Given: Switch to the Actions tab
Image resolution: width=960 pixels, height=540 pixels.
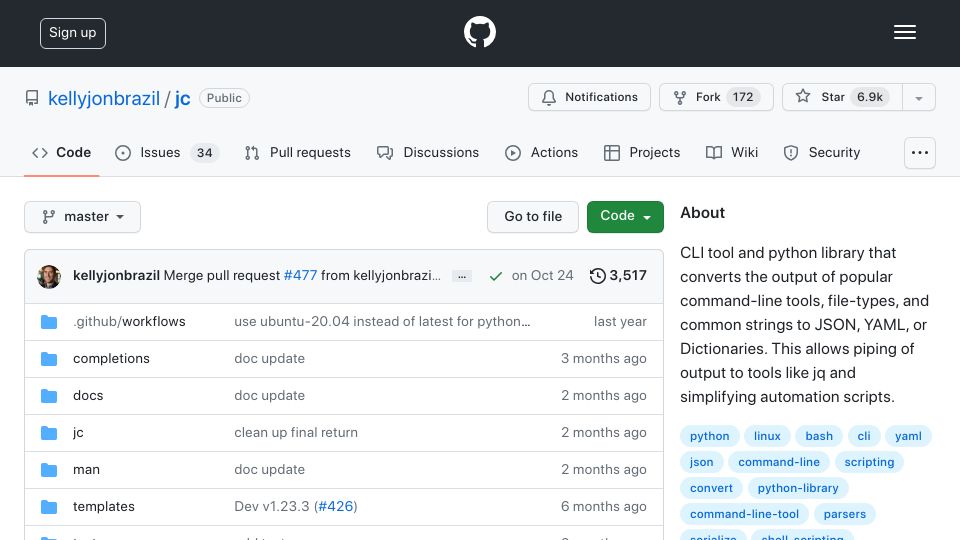Looking at the screenshot, I should pyautogui.click(x=541, y=152).
